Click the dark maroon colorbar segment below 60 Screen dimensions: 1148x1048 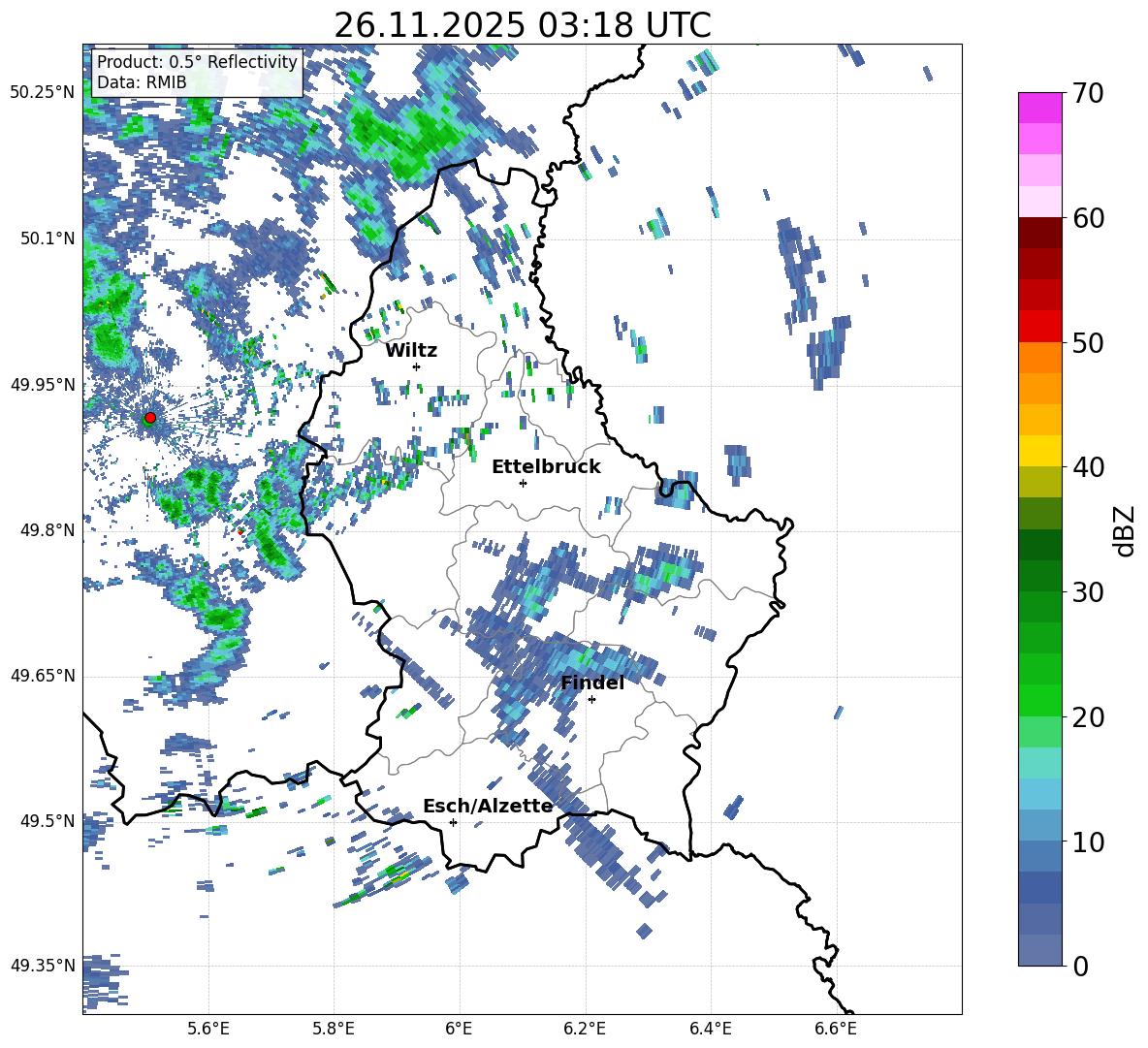(x=1039, y=233)
